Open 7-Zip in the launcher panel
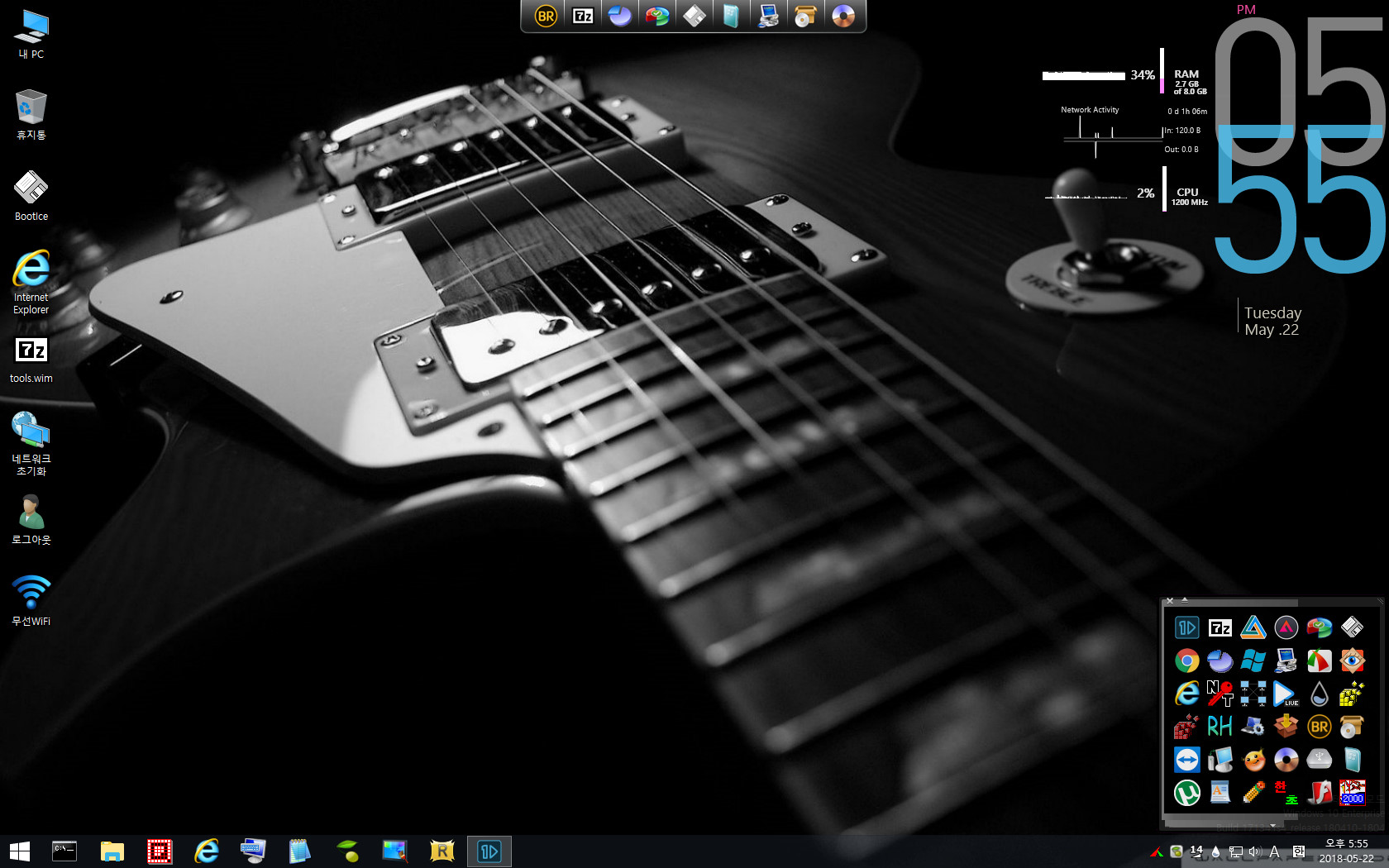The height and width of the screenshot is (868, 1389). pos(1220,627)
